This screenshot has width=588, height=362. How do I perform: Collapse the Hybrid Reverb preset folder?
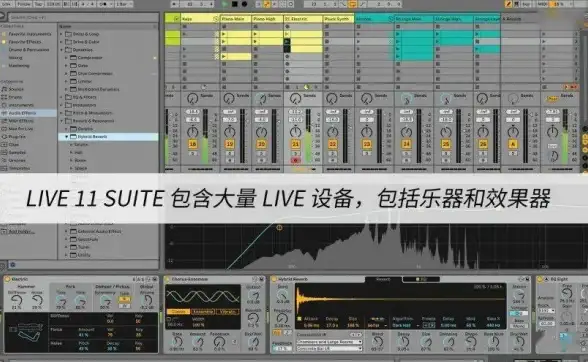point(66,137)
